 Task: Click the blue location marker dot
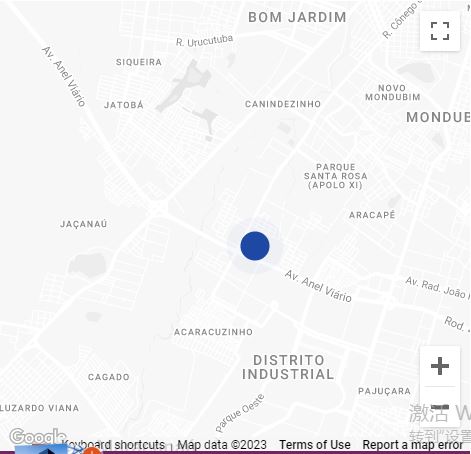255,246
